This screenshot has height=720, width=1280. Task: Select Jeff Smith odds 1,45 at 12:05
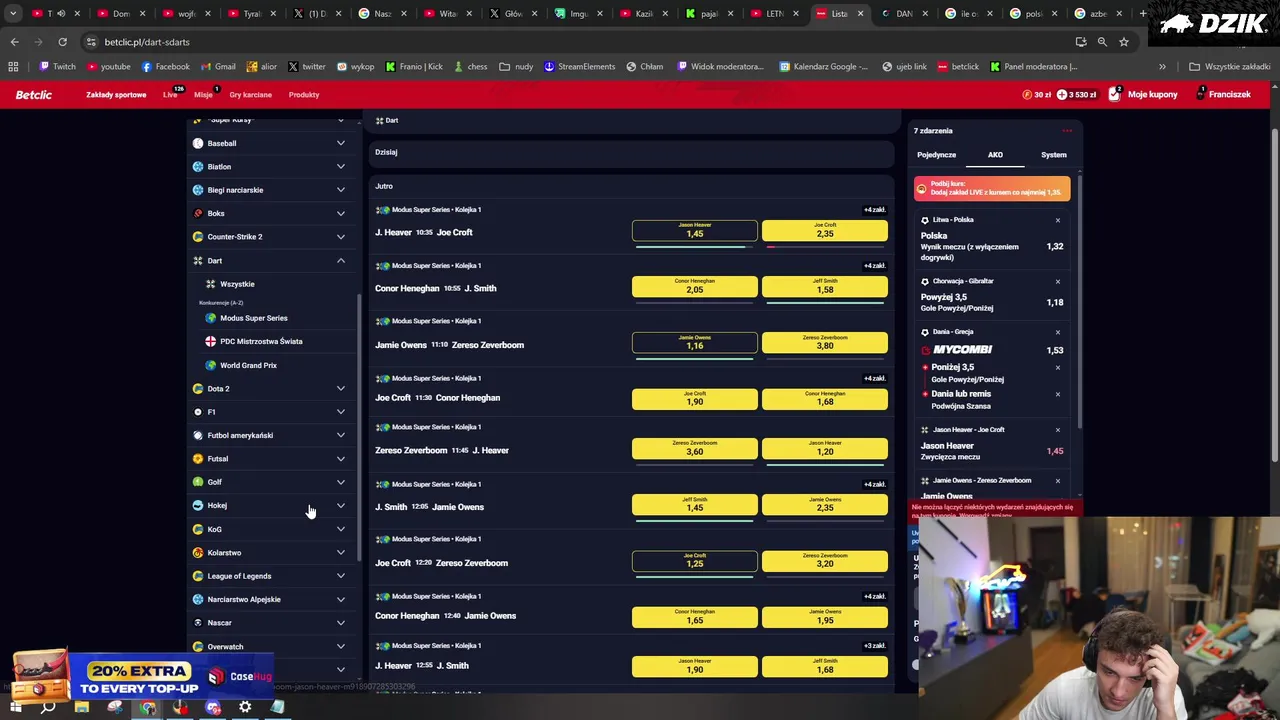[x=694, y=505]
